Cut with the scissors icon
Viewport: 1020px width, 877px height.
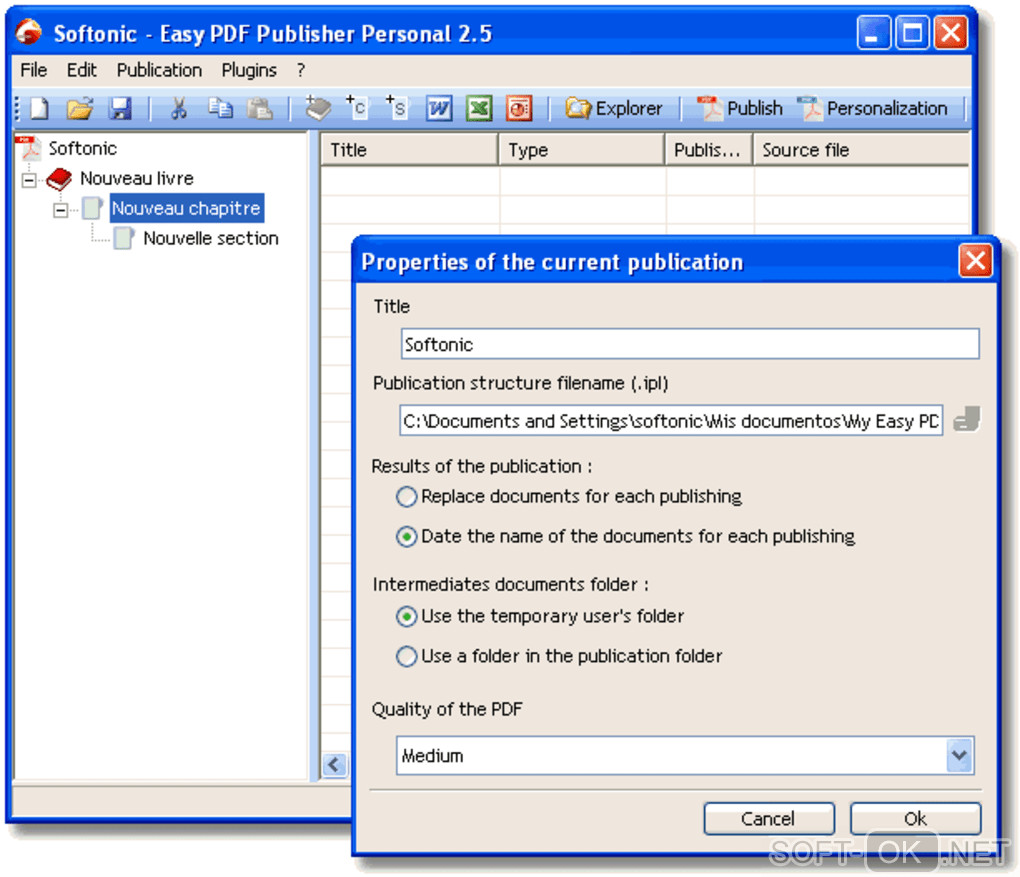178,109
